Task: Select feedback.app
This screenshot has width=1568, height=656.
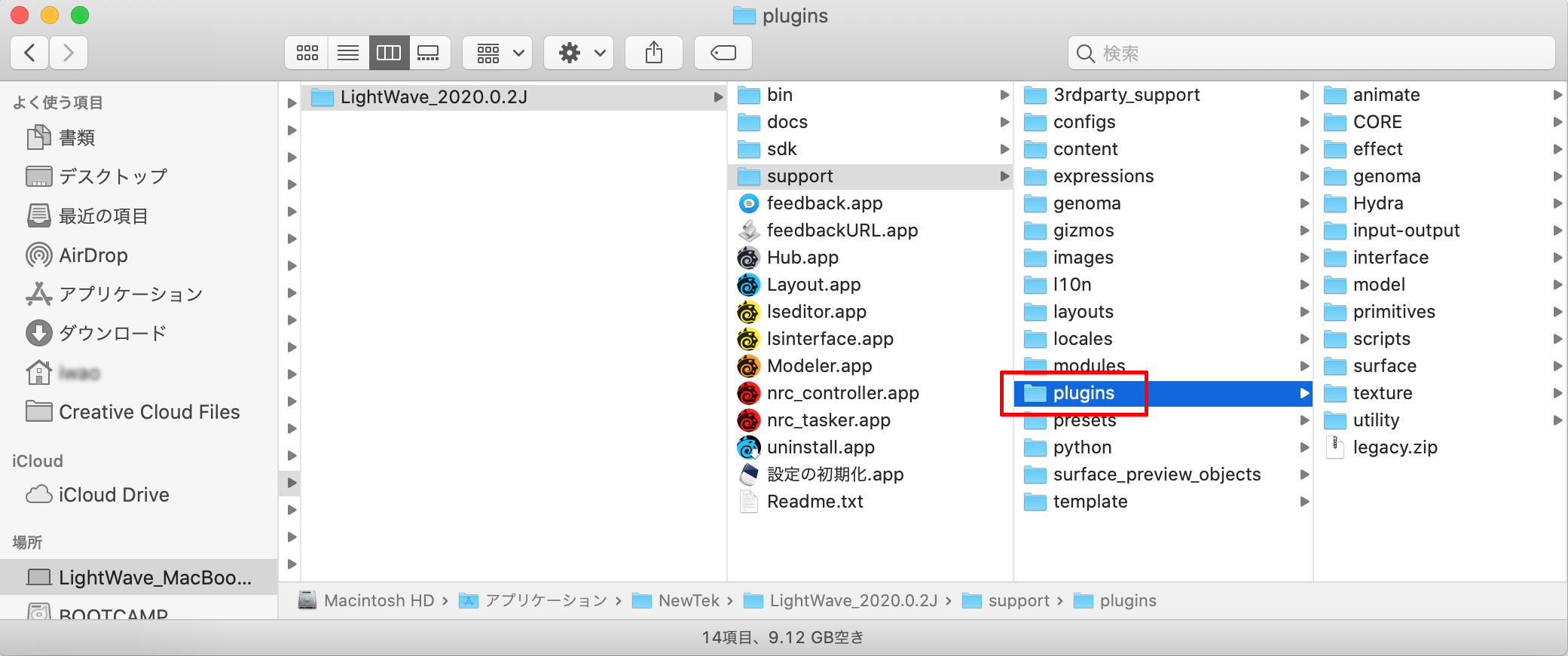Action: [x=870, y=203]
